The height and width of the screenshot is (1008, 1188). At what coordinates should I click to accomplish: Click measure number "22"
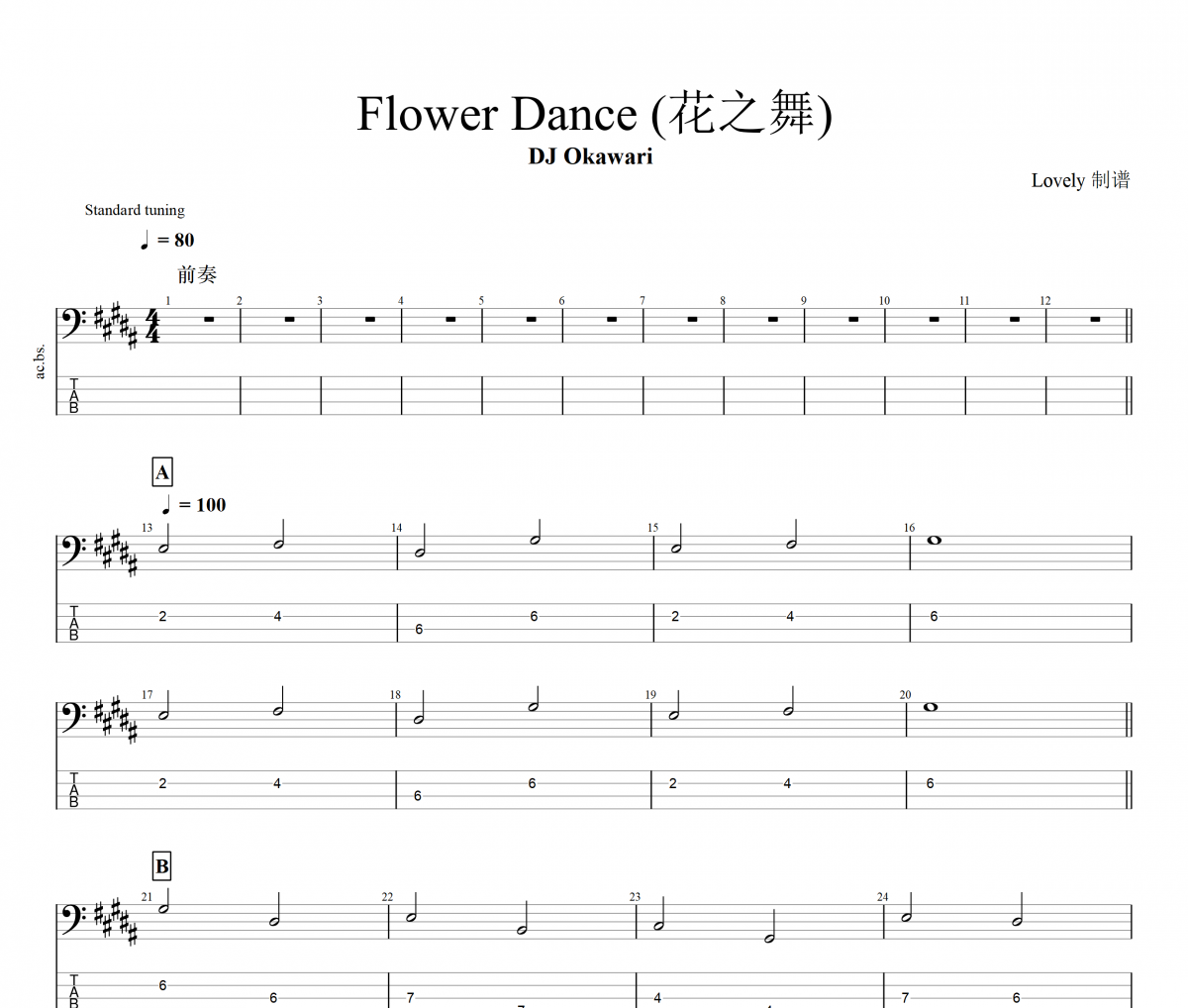pos(387,897)
